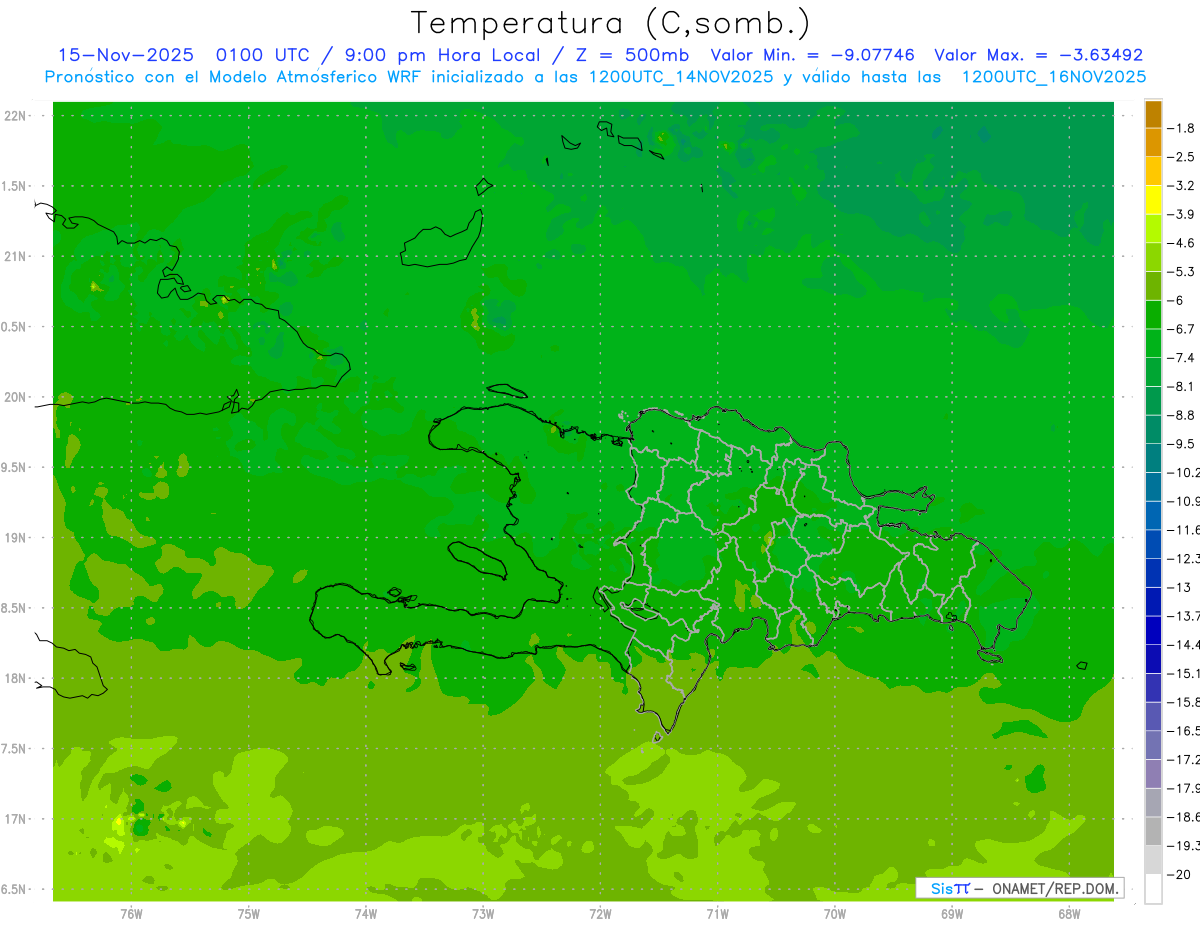Click the dark orange swatch above -1.8
This screenshot has width=1200, height=927.
(1153, 114)
